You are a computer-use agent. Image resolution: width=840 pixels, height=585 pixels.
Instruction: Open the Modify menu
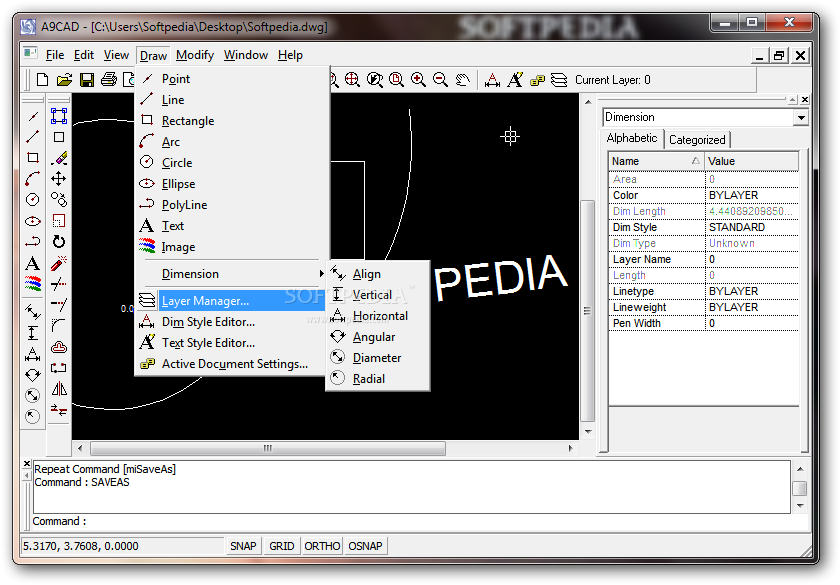(x=194, y=55)
